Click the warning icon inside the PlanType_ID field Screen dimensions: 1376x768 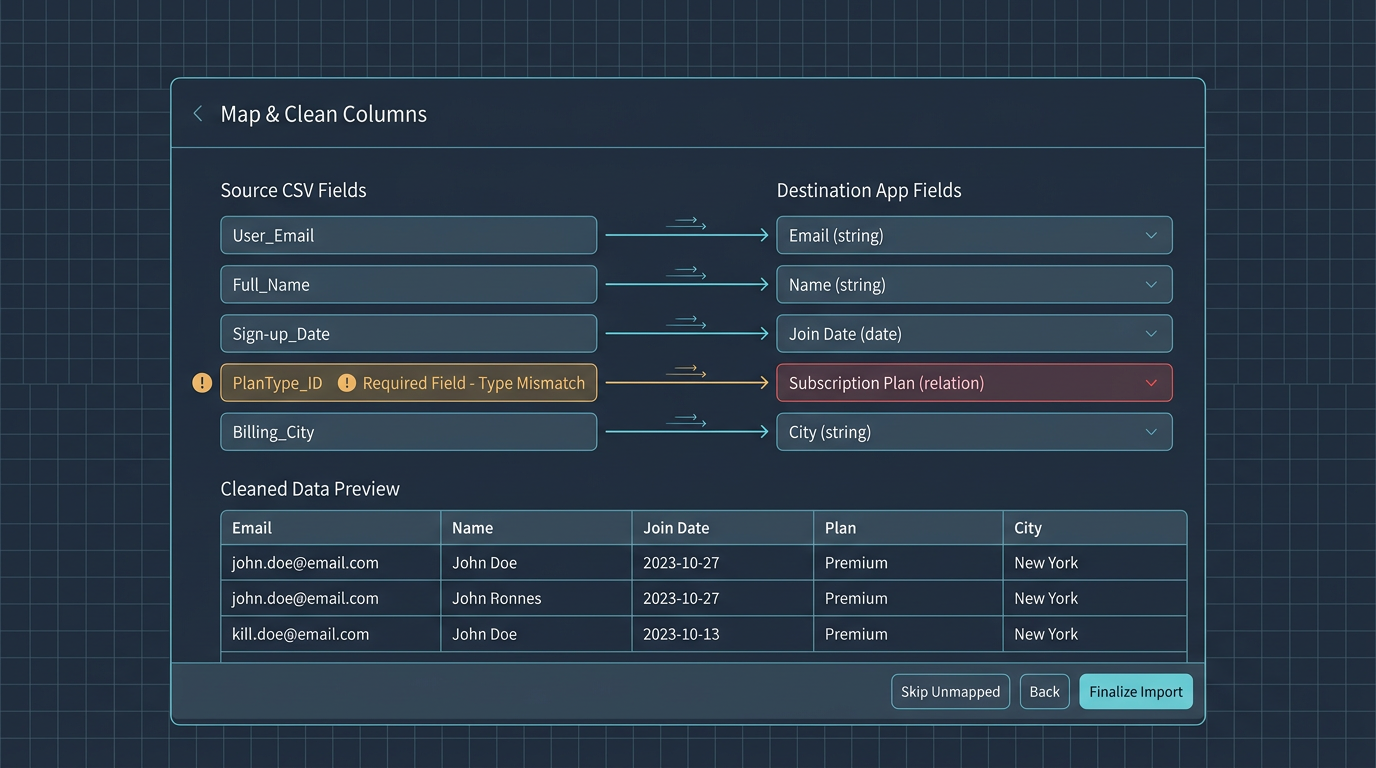[x=346, y=382]
